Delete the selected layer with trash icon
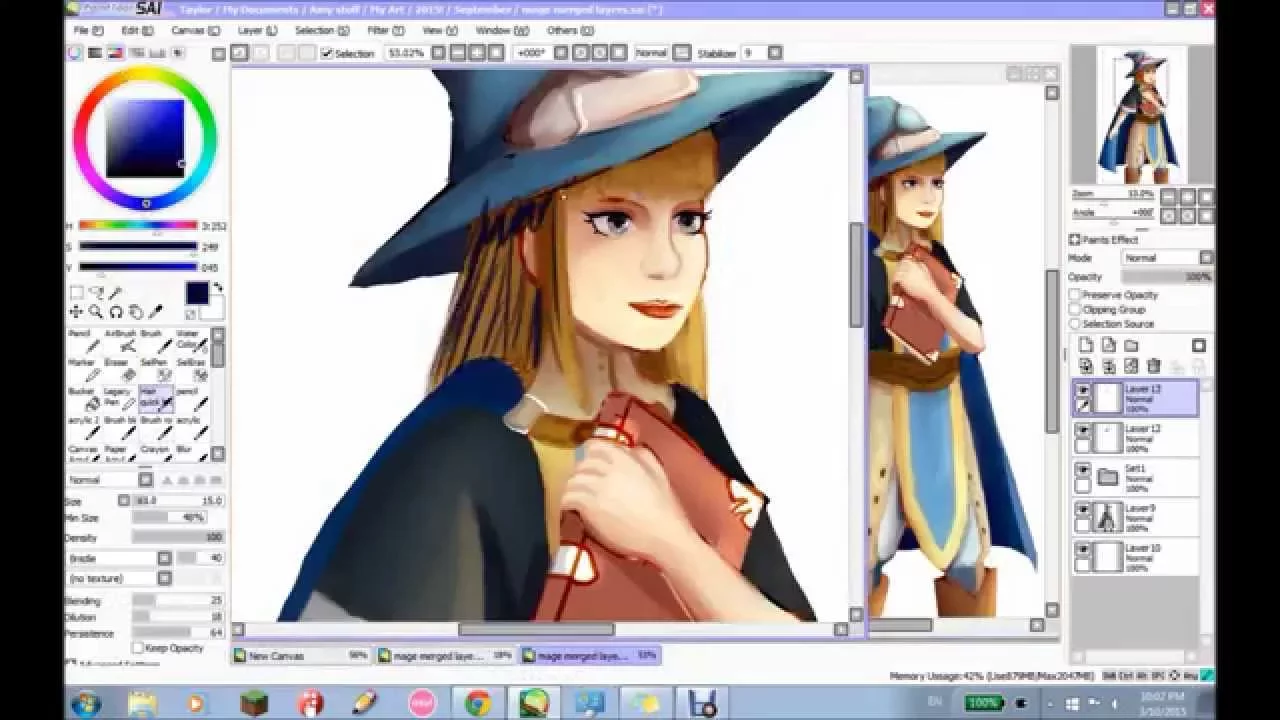The height and width of the screenshot is (720, 1280). (x=1153, y=367)
